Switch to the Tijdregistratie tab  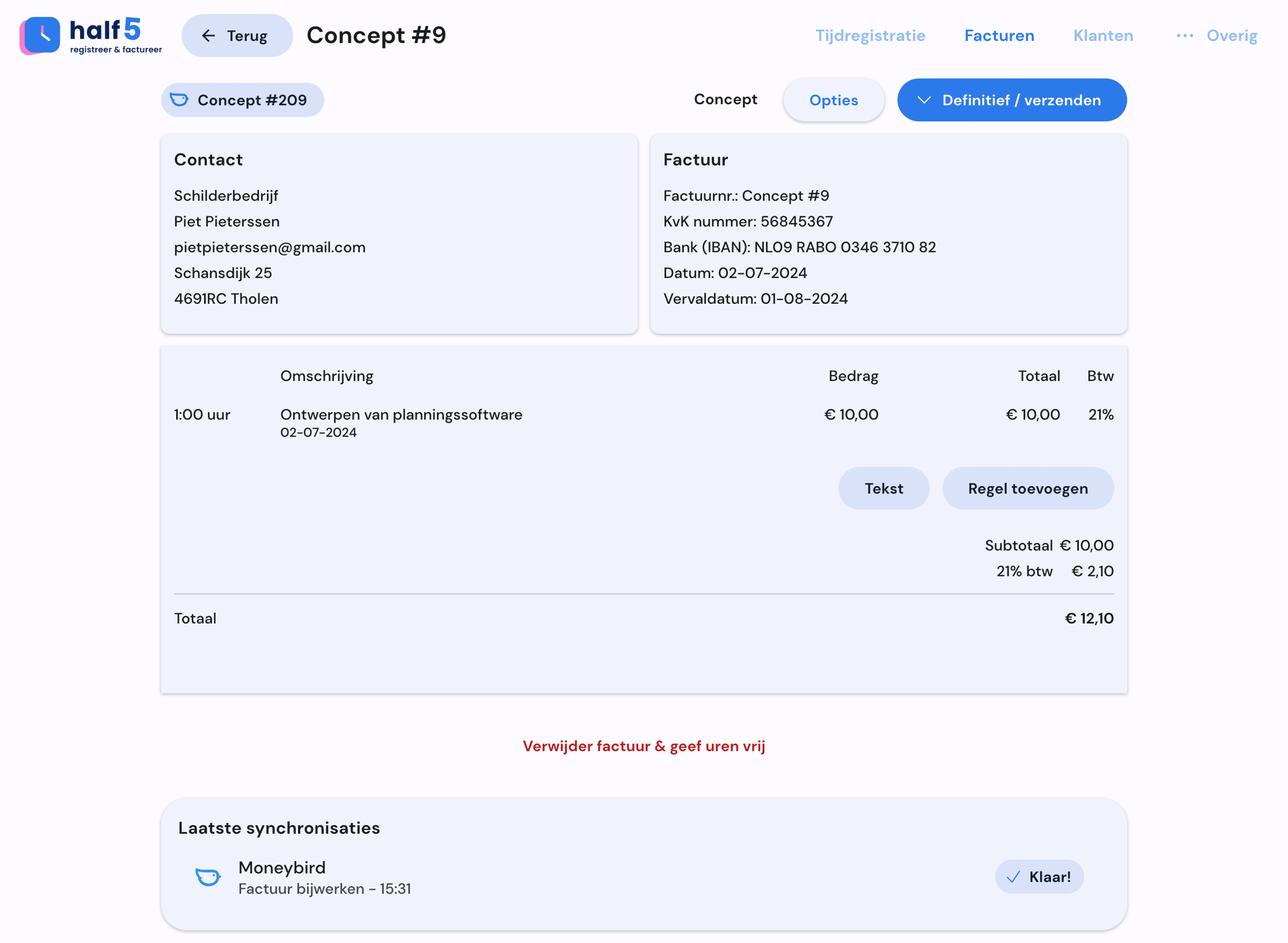pyautogui.click(x=870, y=36)
